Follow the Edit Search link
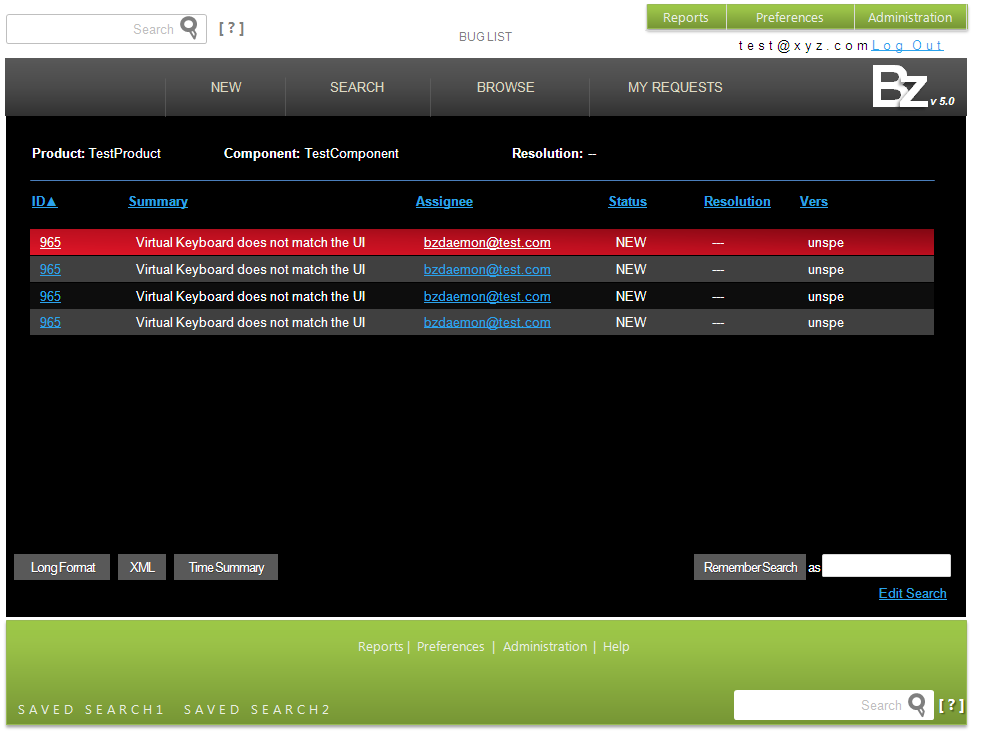Screen dimensions: 991x741 click(912, 593)
